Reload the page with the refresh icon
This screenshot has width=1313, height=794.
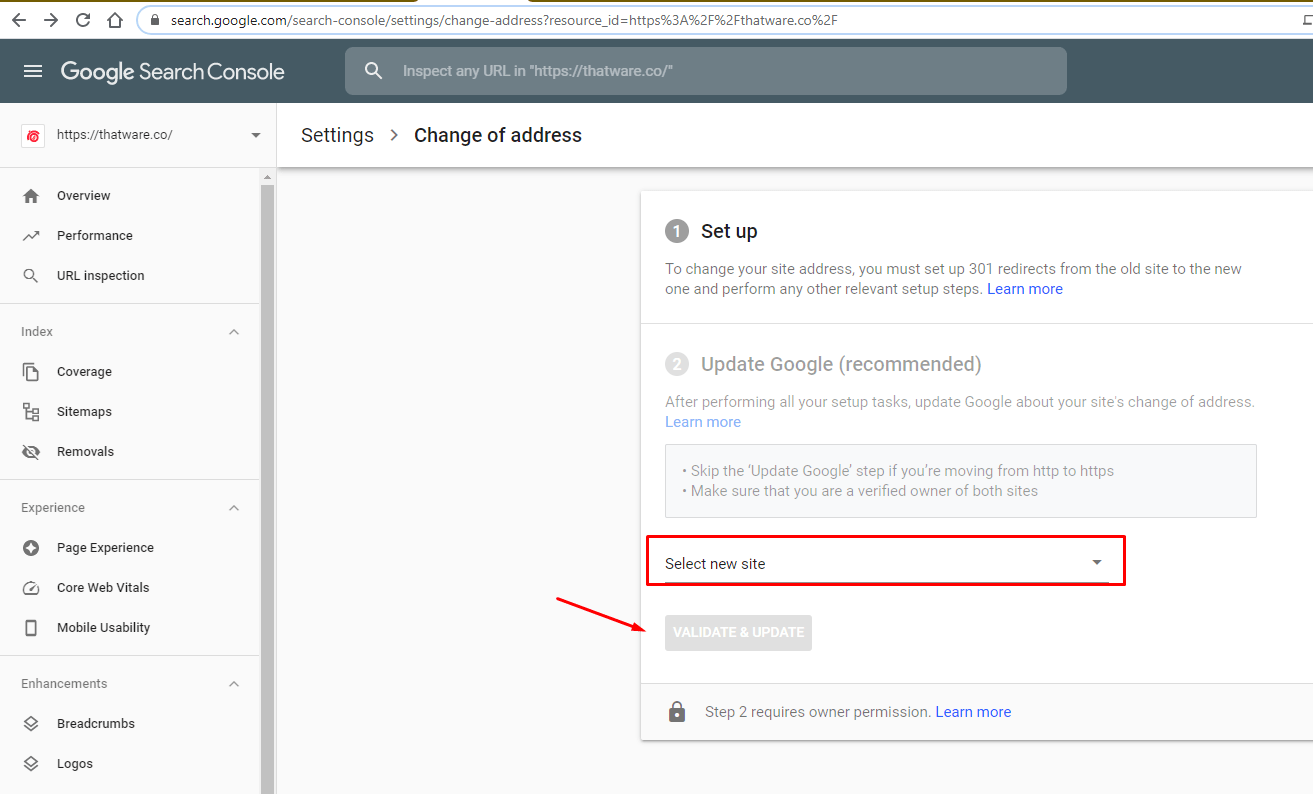click(83, 20)
